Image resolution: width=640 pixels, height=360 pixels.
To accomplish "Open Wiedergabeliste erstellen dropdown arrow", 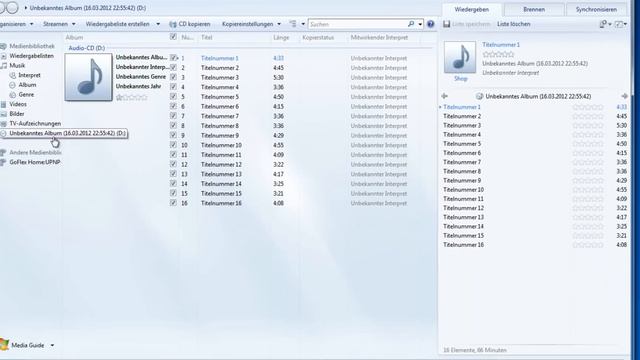I will click(x=158, y=24).
